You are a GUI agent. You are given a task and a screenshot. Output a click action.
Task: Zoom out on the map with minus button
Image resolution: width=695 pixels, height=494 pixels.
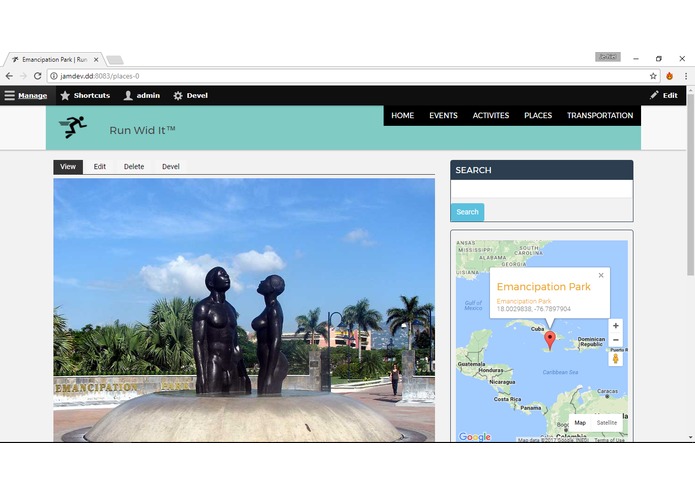point(616,340)
